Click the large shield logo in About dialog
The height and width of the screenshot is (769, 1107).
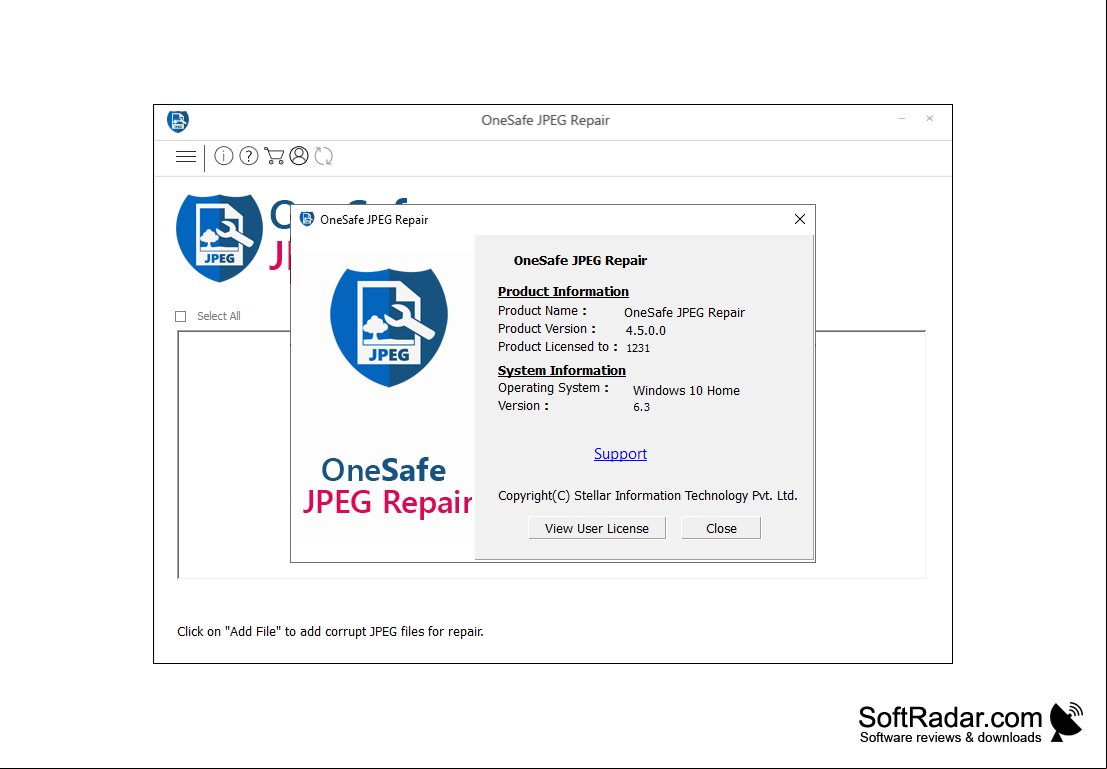389,327
